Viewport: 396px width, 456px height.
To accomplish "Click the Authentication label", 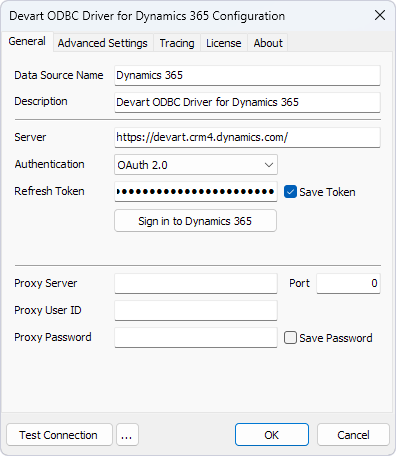I will click(49, 164).
